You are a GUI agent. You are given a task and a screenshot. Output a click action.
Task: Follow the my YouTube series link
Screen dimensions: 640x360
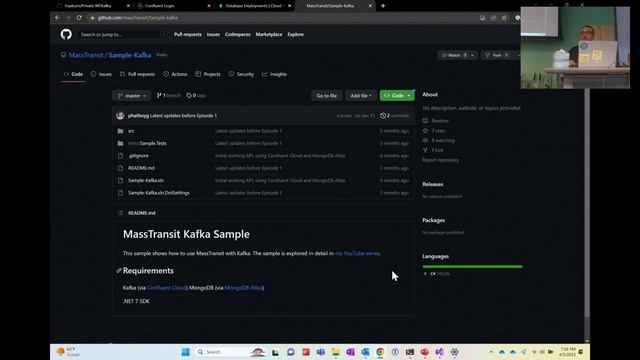[357, 253]
